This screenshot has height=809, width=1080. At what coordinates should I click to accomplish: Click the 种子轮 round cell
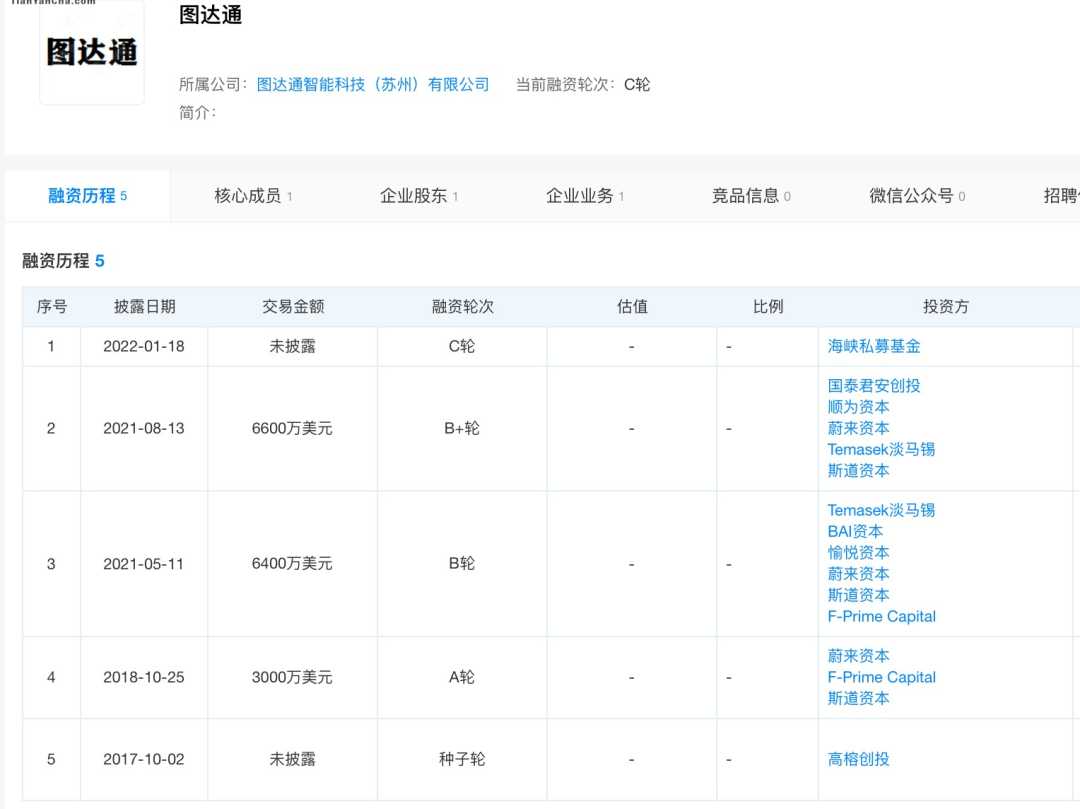pos(461,759)
